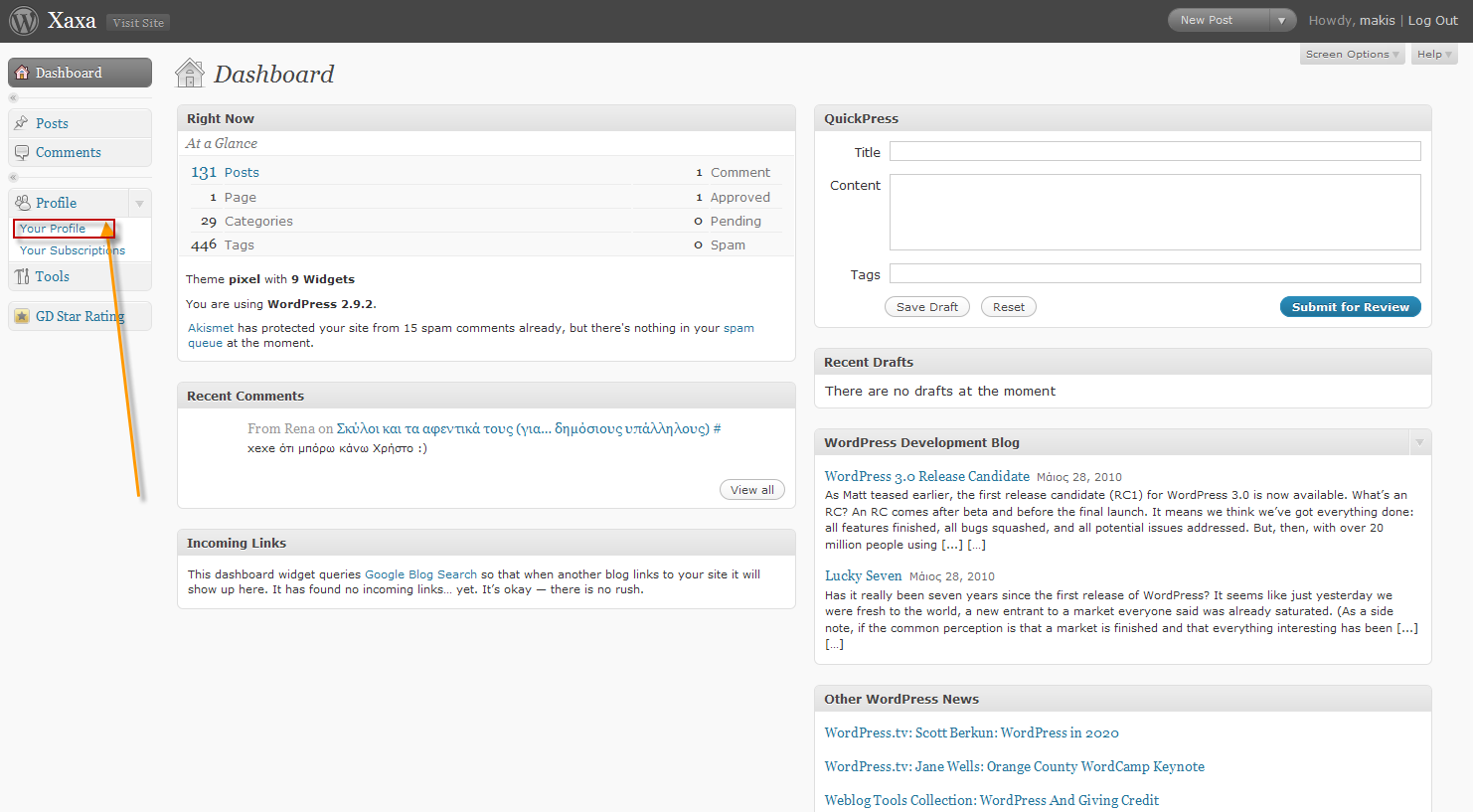Viewport: 1473px width, 812px height.
Task: Click the Posts pushpin icon
Action: click(x=22, y=123)
